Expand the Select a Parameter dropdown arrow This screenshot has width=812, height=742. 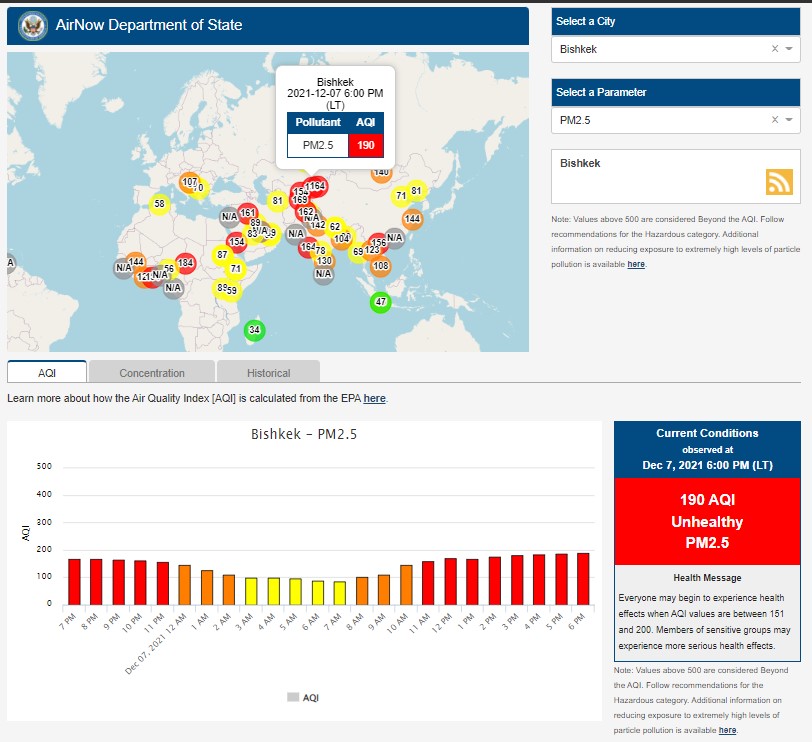[789, 120]
